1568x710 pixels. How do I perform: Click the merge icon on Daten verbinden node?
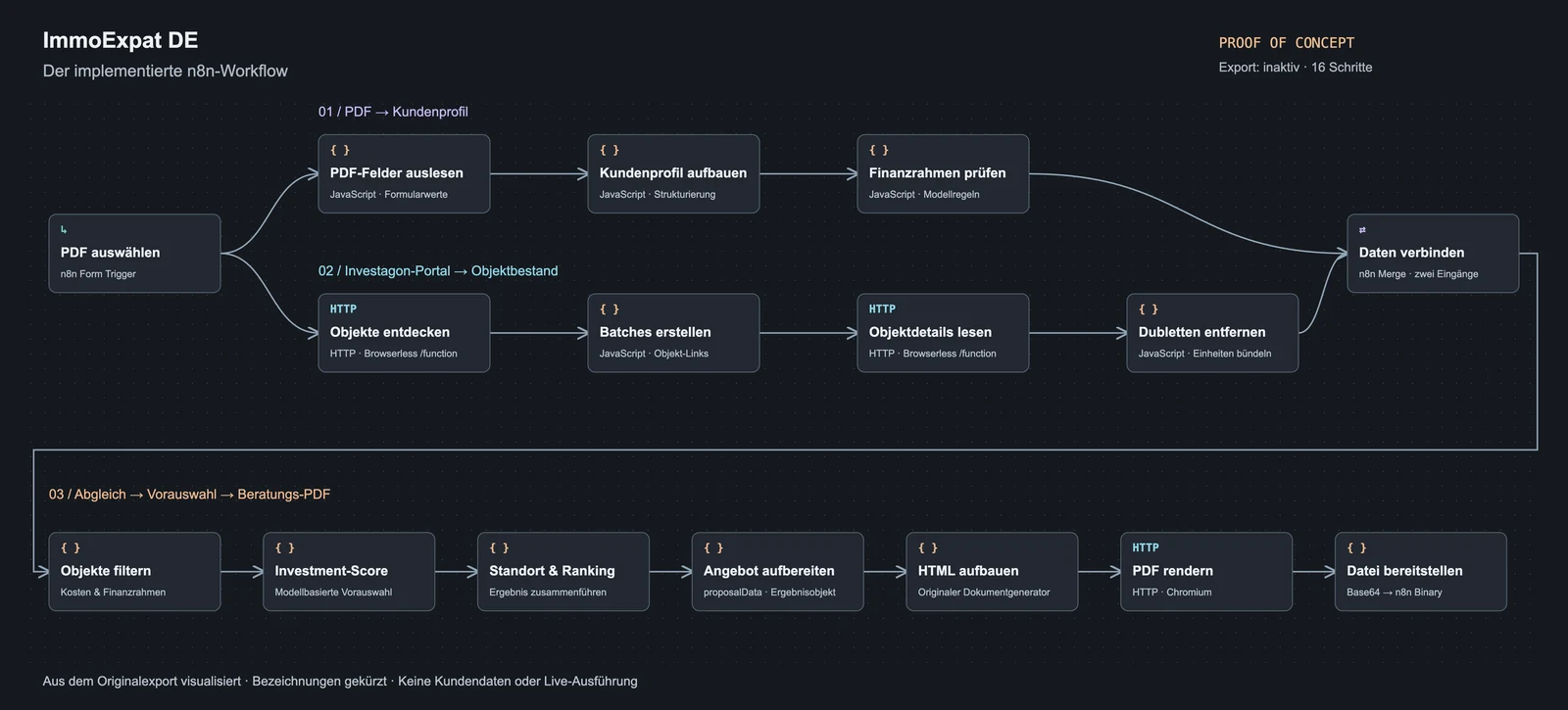click(x=1362, y=230)
